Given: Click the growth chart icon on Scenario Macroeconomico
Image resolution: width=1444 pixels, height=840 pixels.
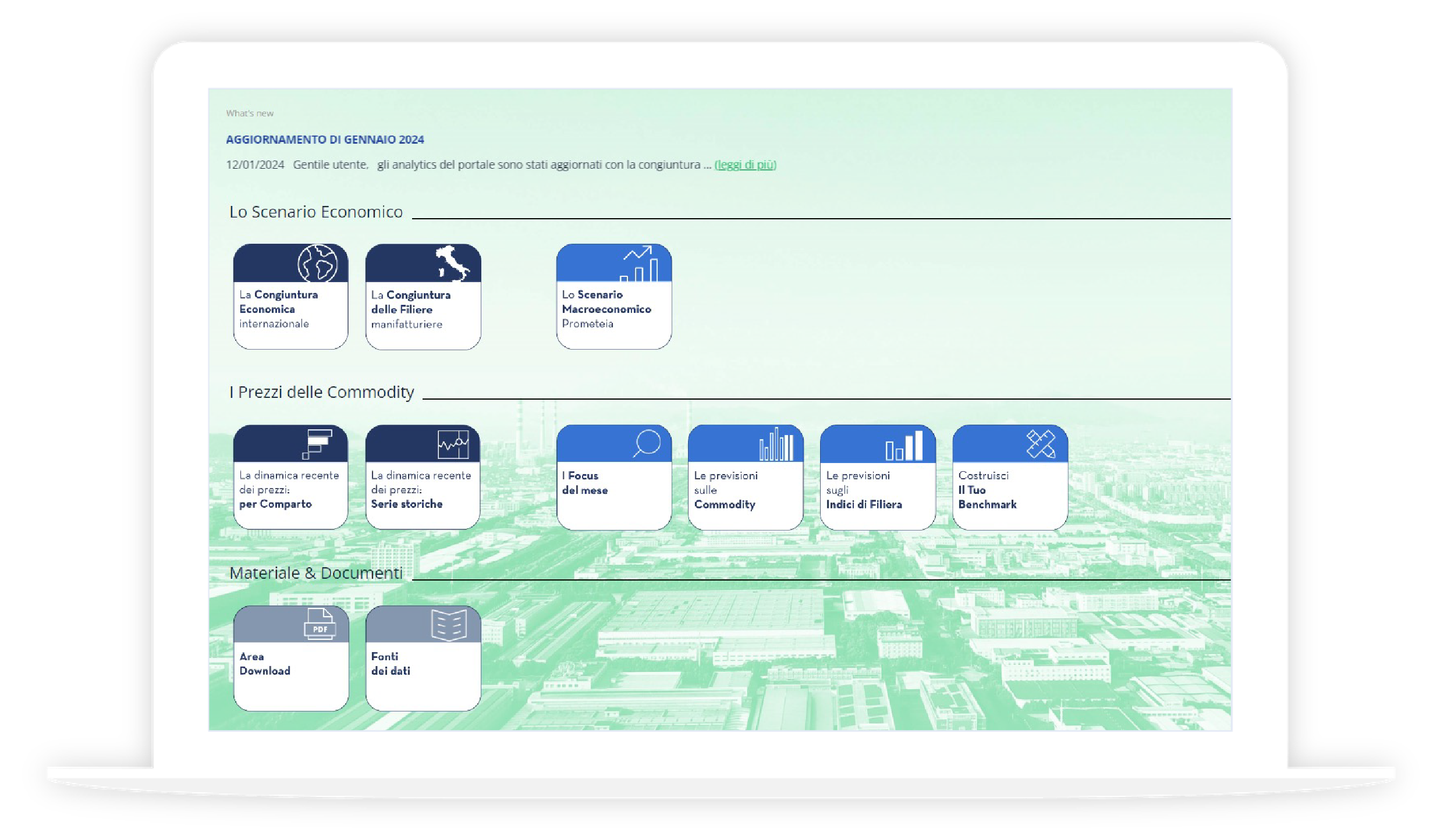Looking at the screenshot, I should (639, 264).
